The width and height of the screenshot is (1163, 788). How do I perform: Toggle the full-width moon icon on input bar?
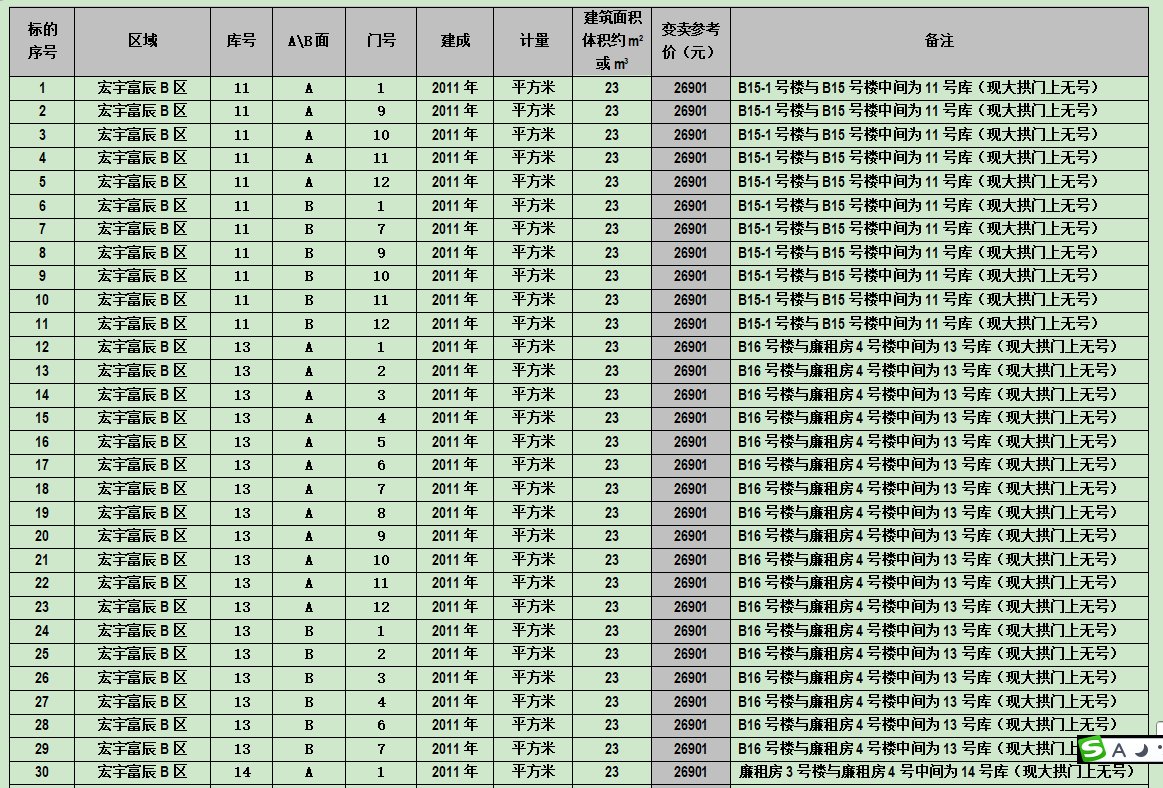1141,750
